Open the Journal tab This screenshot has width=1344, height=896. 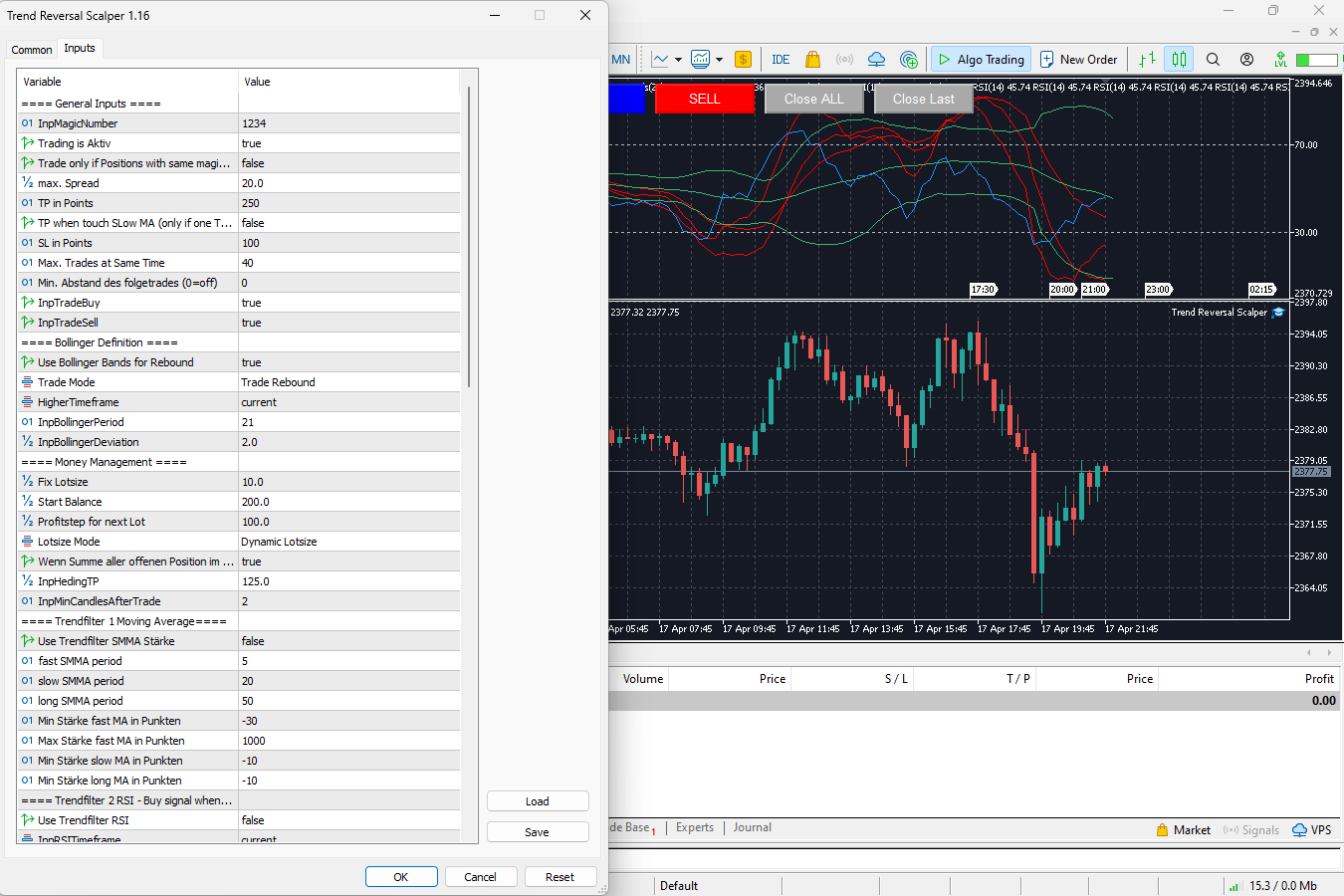point(752,827)
